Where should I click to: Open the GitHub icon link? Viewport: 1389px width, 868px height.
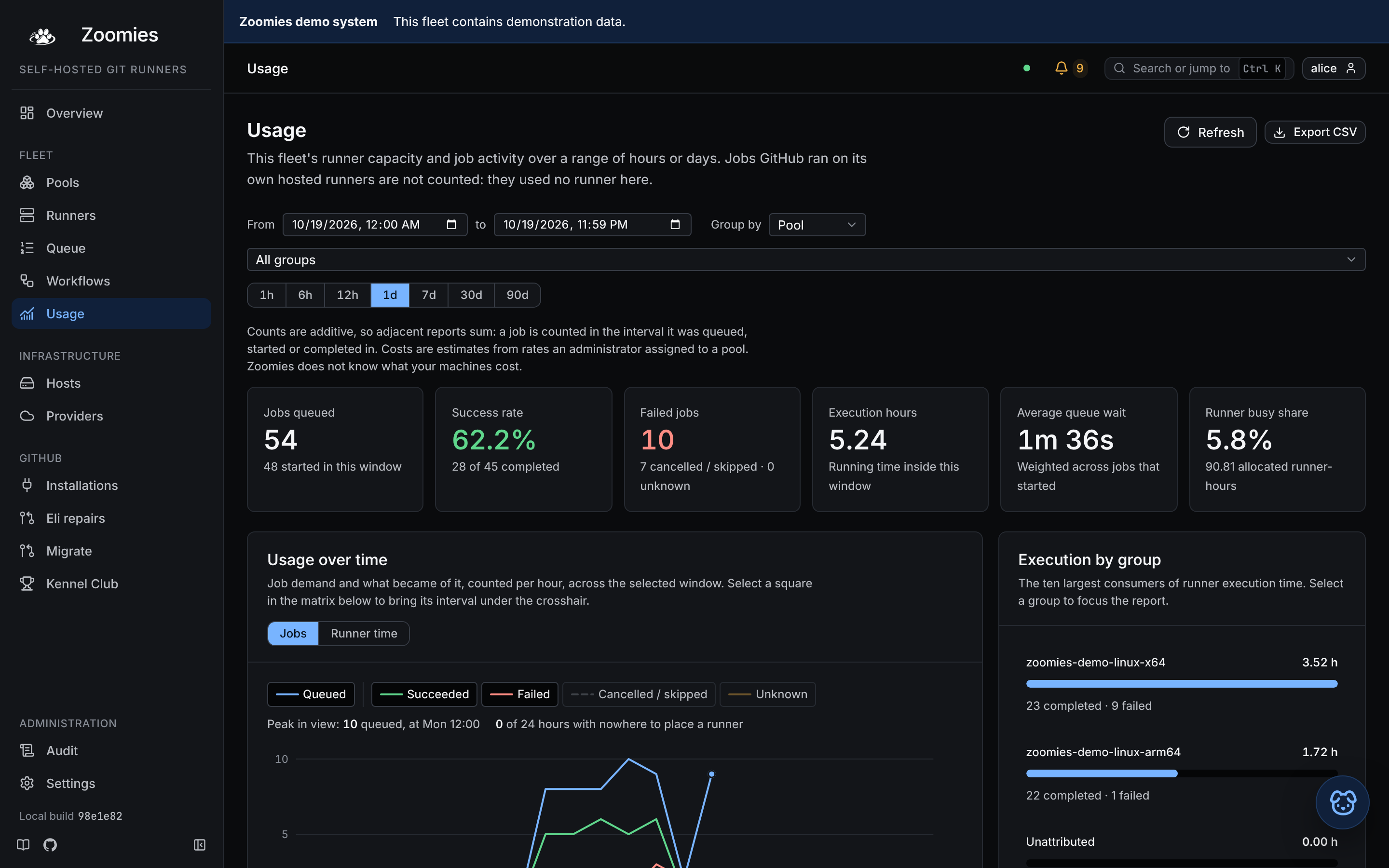click(50, 844)
